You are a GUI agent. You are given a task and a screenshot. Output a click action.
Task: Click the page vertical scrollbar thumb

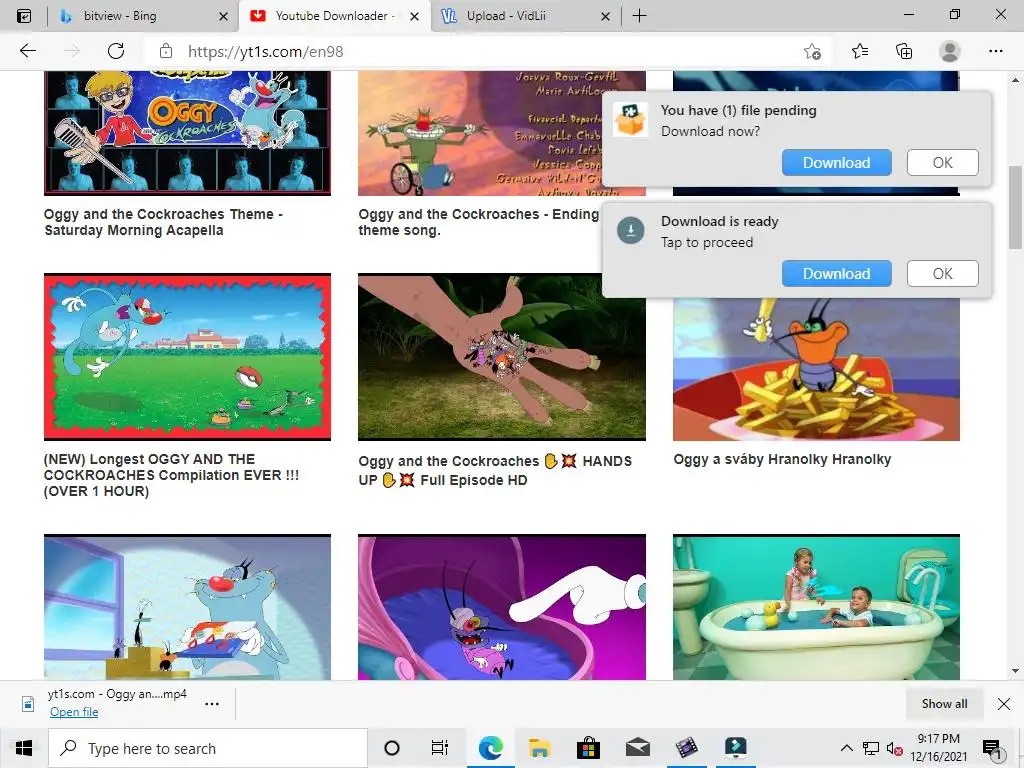[x=1015, y=208]
